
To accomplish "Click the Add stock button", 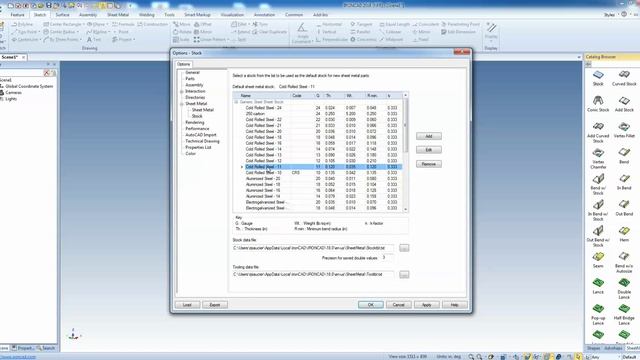I will pyautogui.click(x=429, y=136).
